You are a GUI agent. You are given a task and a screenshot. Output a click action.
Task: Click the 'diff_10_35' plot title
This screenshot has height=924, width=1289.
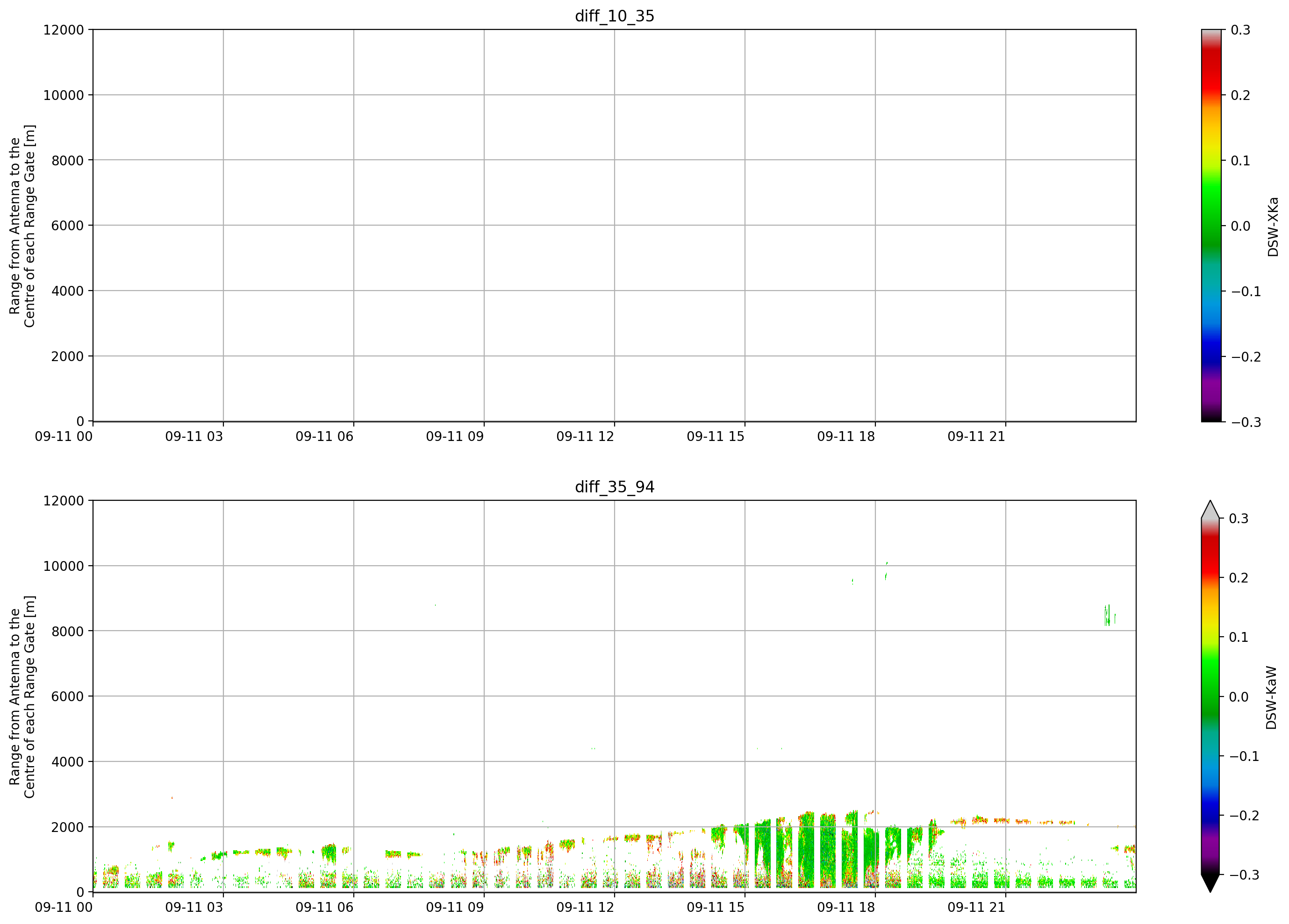click(615, 16)
